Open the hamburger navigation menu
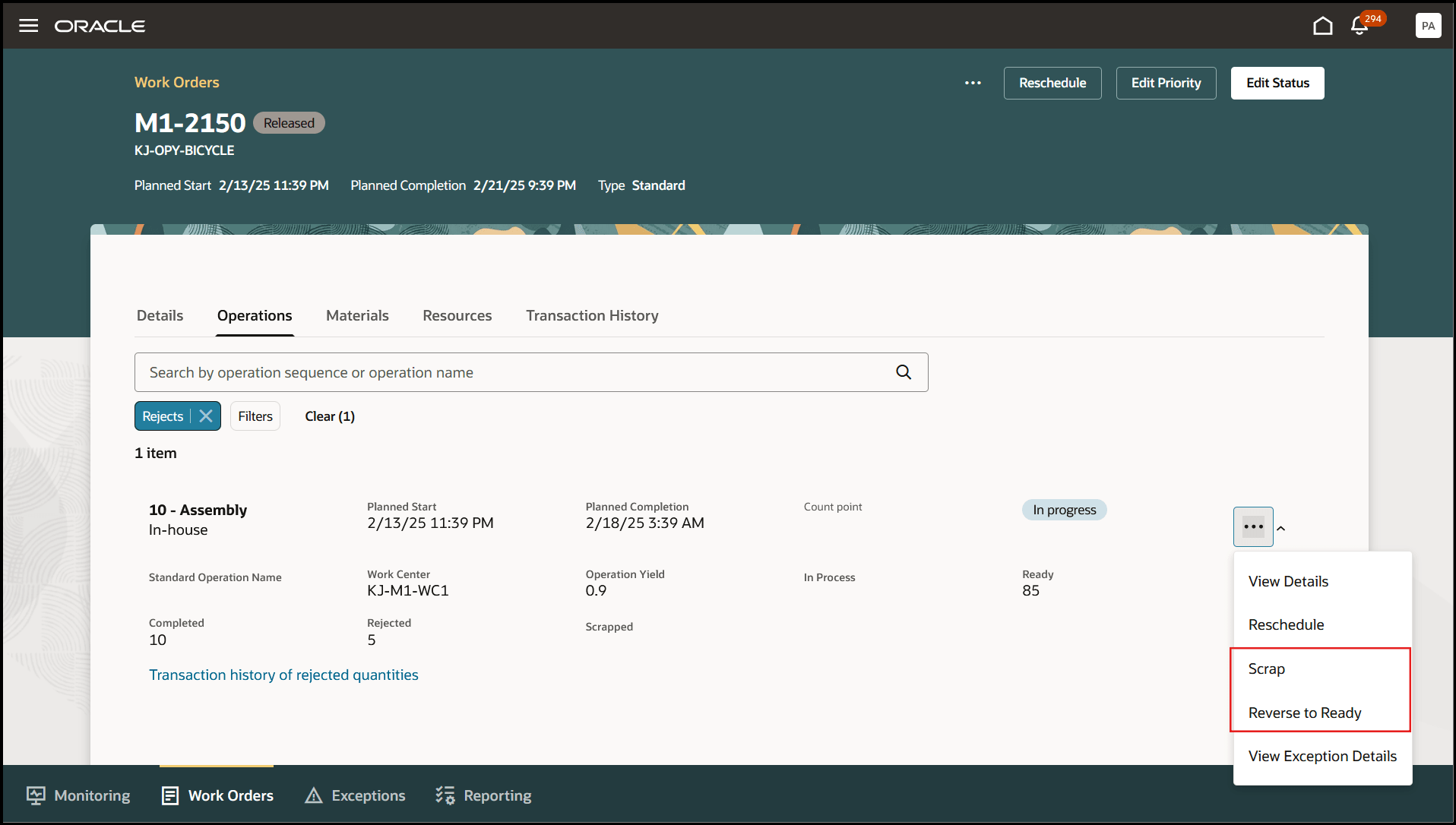 [29, 26]
